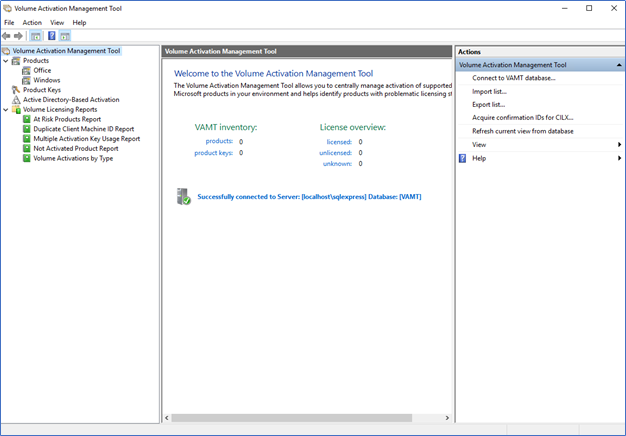Click Acquire confirmation IDs for CILX
The height and width of the screenshot is (436, 626).
523,118
